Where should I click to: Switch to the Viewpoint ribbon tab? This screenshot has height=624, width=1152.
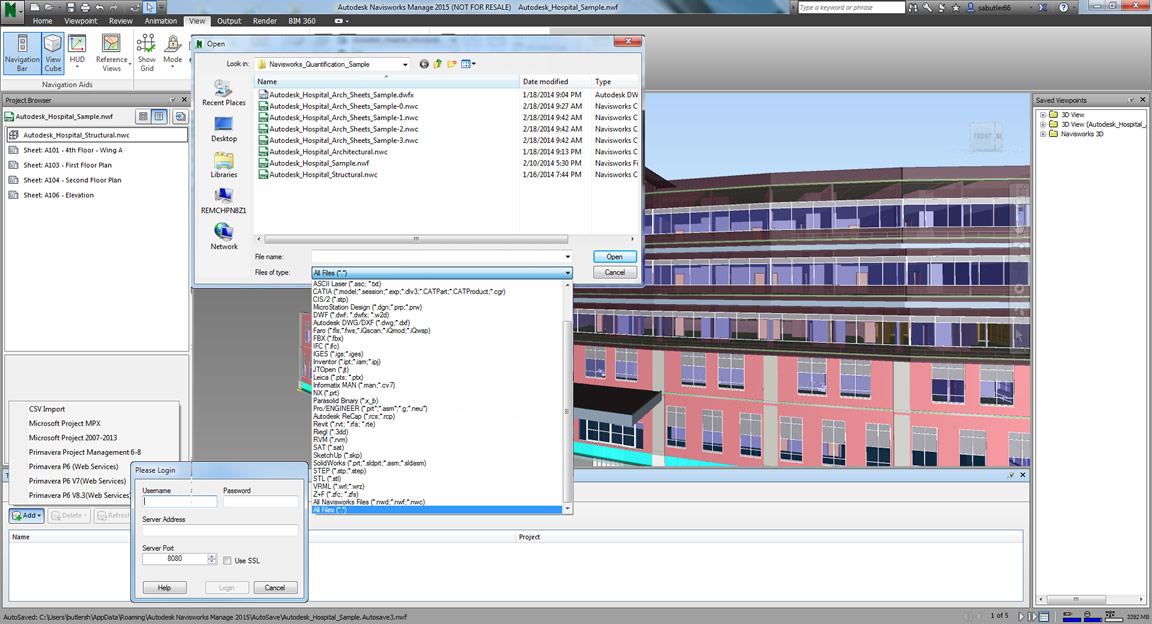pyautogui.click(x=81, y=21)
